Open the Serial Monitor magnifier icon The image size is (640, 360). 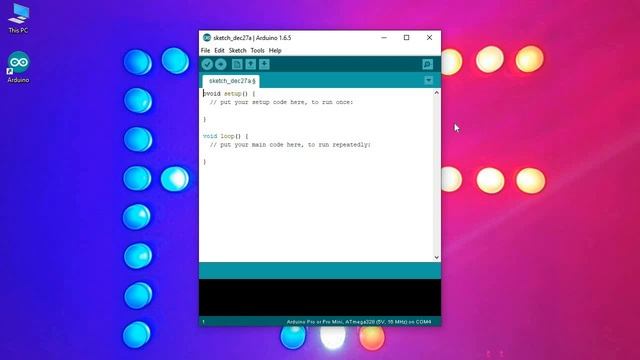coord(427,64)
